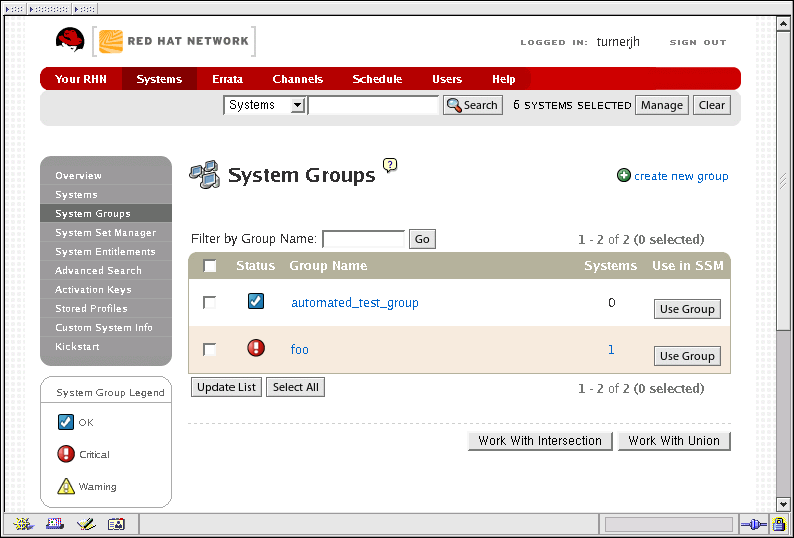Click the OK checkmark icon in legend

coord(66,421)
